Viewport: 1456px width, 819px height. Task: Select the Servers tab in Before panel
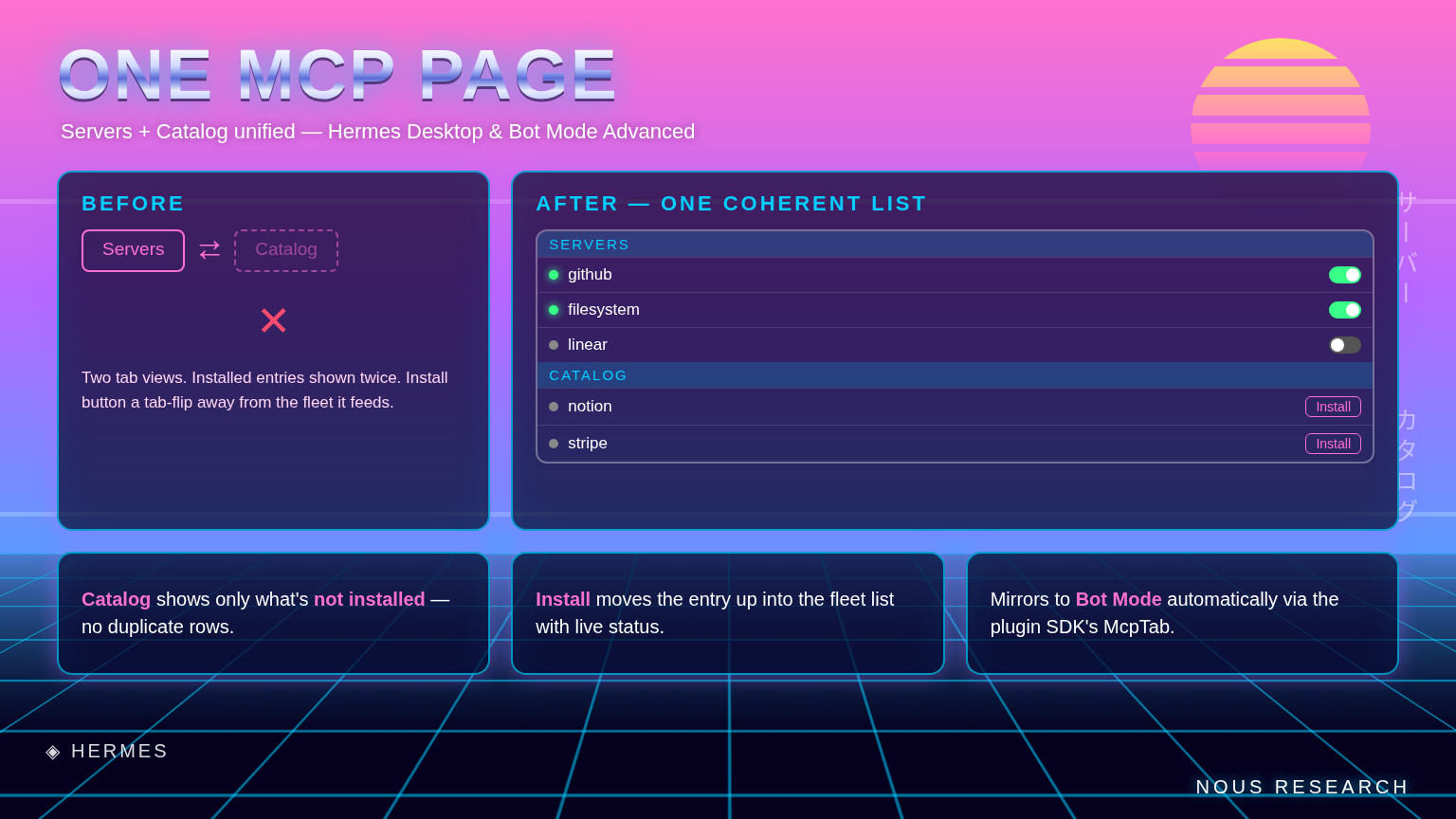[x=133, y=250]
